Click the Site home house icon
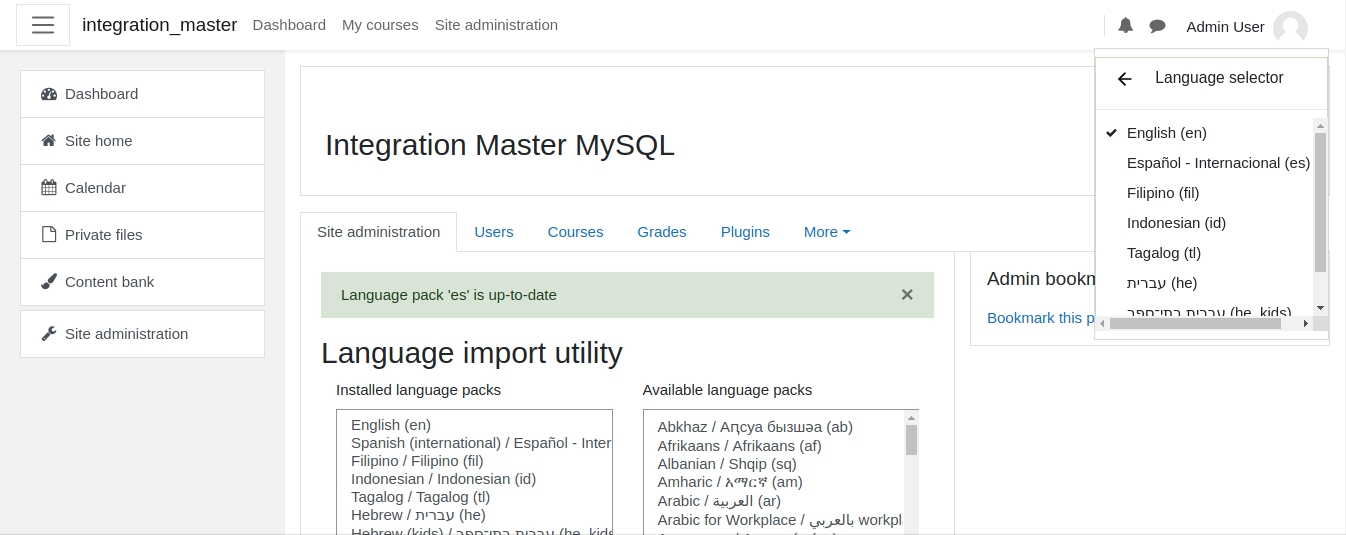This screenshot has height=535, width=1346. 49,141
